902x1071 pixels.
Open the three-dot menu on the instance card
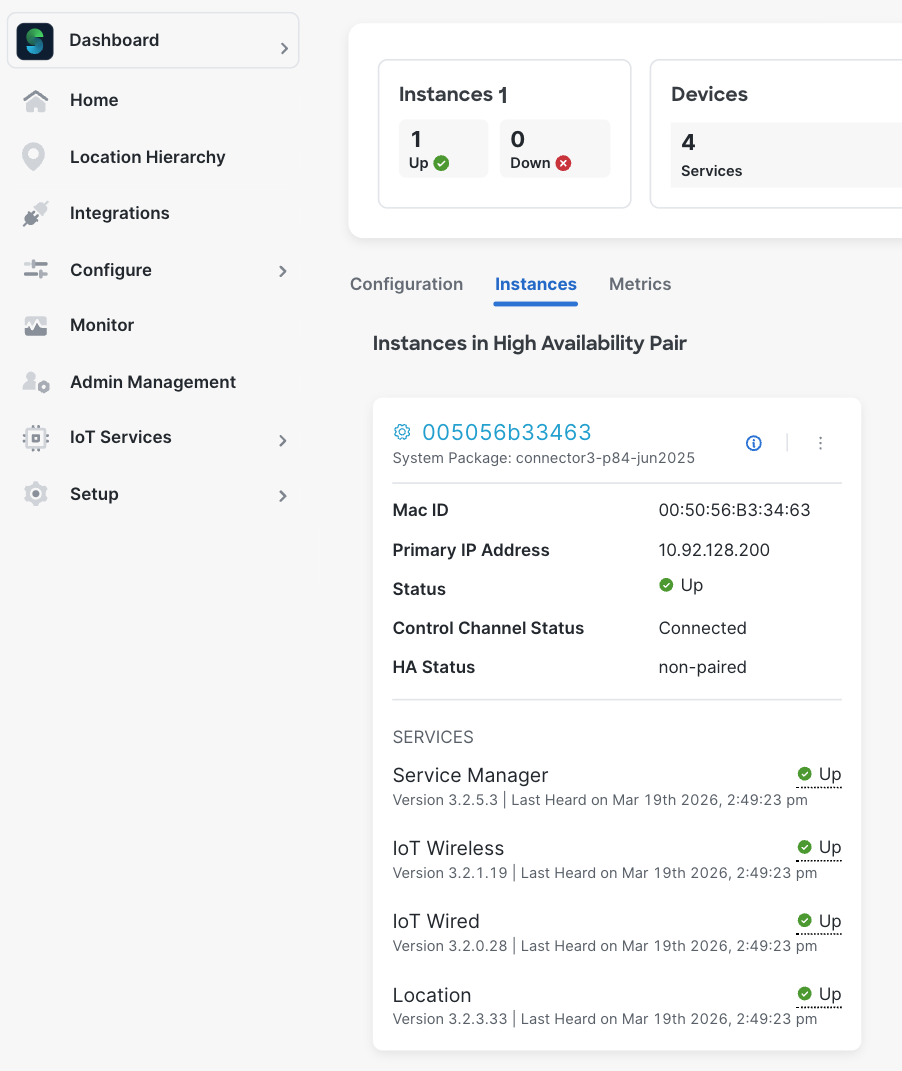click(x=820, y=443)
